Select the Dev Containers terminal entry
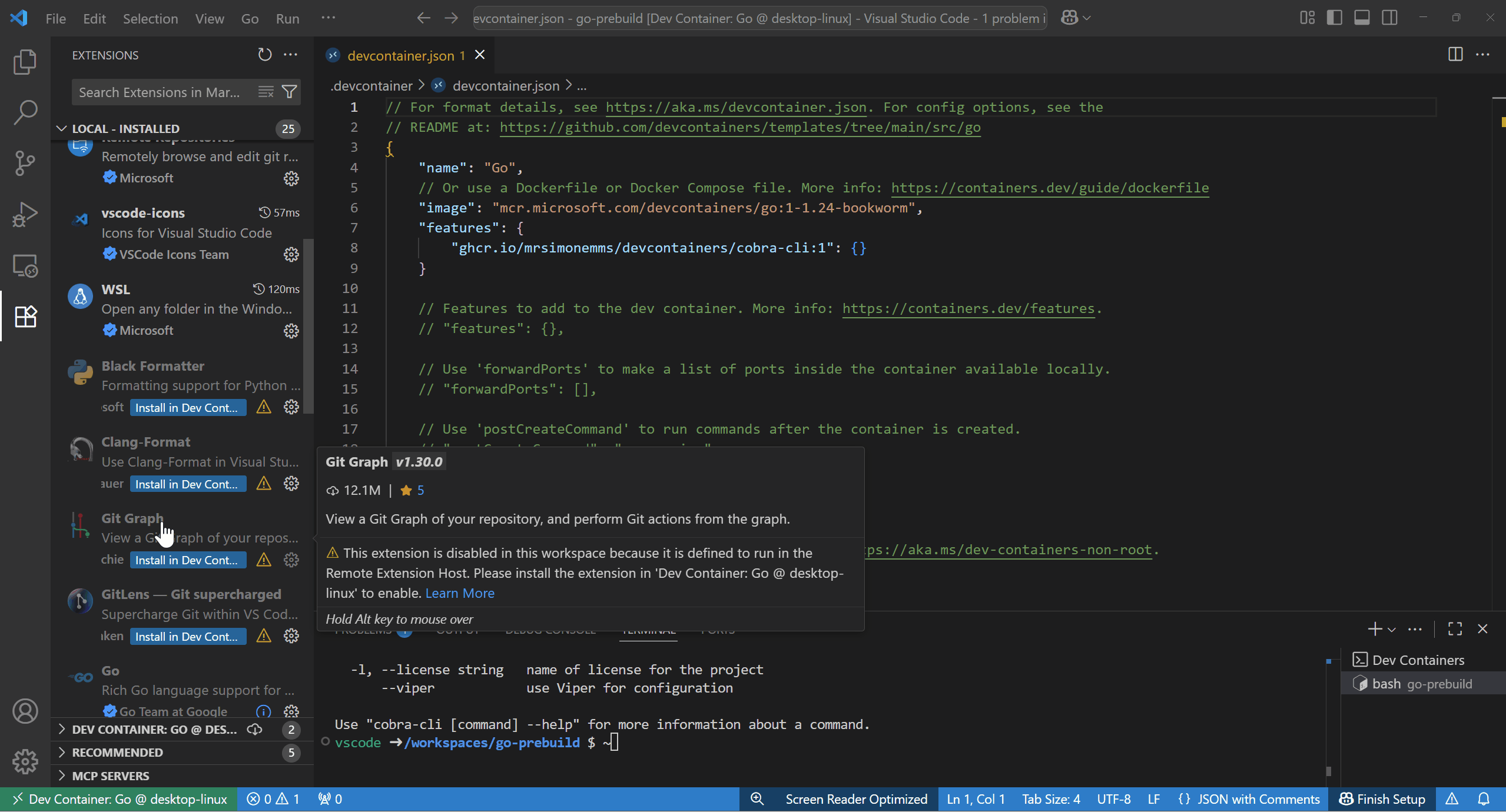 coord(1422,660)
